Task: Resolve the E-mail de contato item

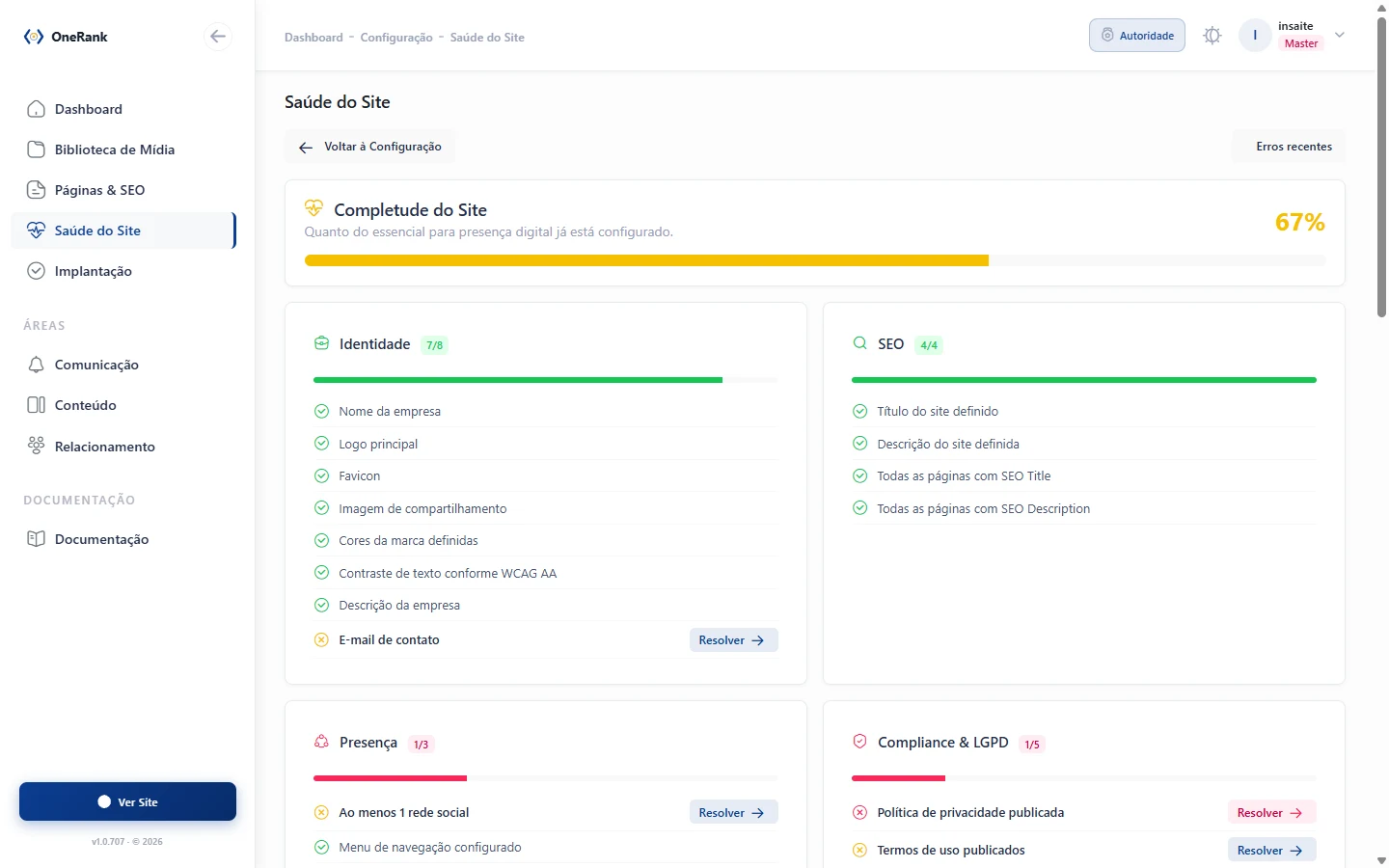Action: [733, 640]
